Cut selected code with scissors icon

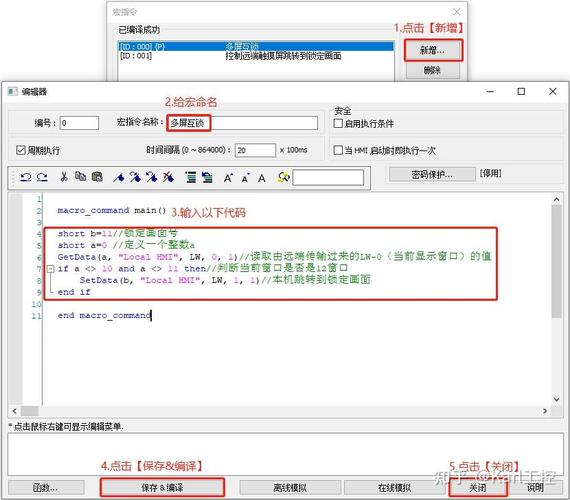[x=64, y=177]
